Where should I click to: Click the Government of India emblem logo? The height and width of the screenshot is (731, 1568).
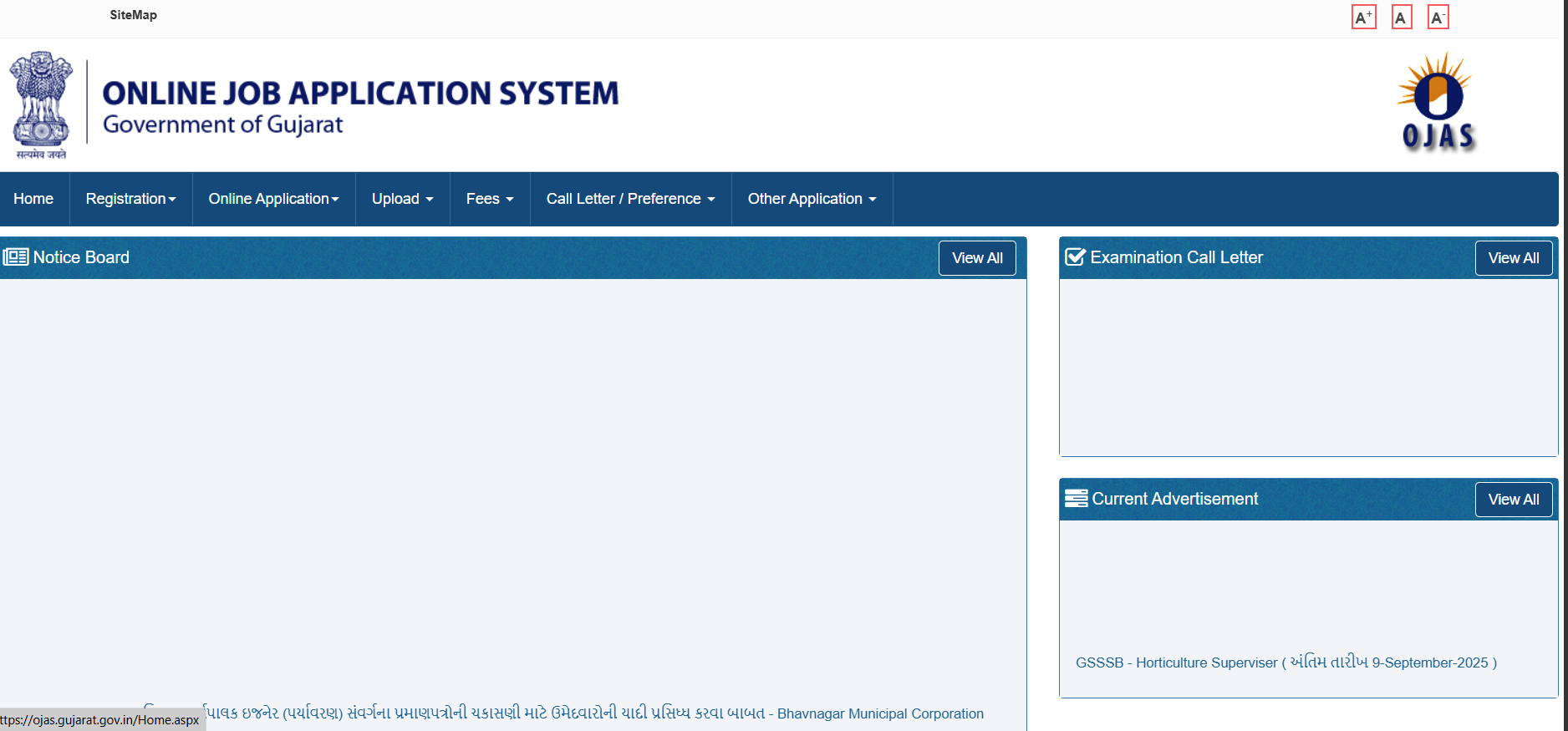[x=41, y=104]
